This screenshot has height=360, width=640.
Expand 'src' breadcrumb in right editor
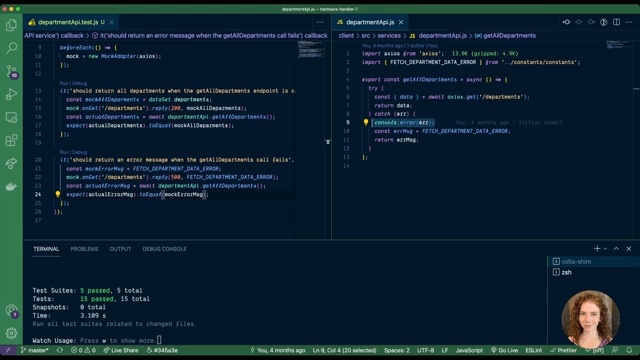366,36
